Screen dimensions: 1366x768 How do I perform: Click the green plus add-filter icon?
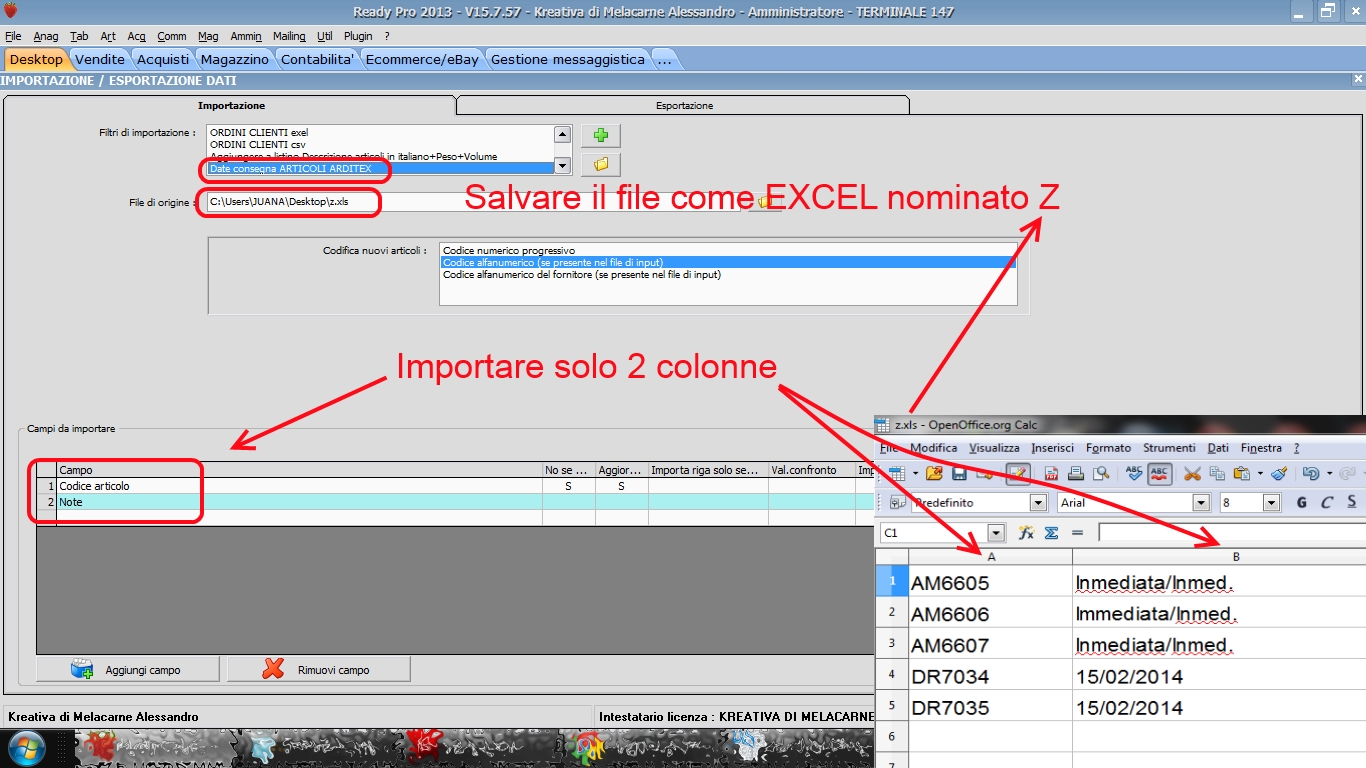[601, 136]
